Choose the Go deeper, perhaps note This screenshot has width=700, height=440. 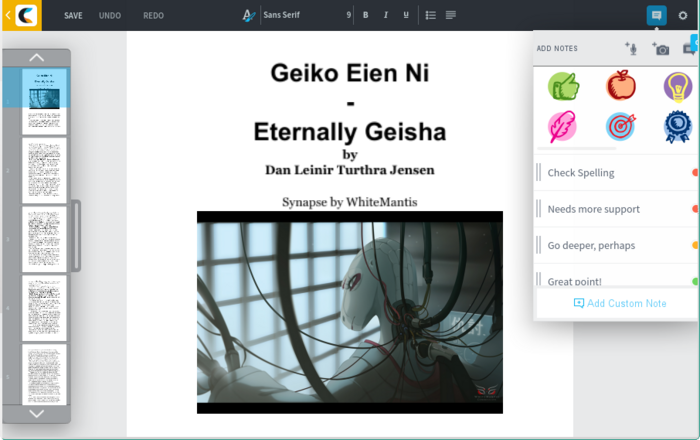point(617,245)
